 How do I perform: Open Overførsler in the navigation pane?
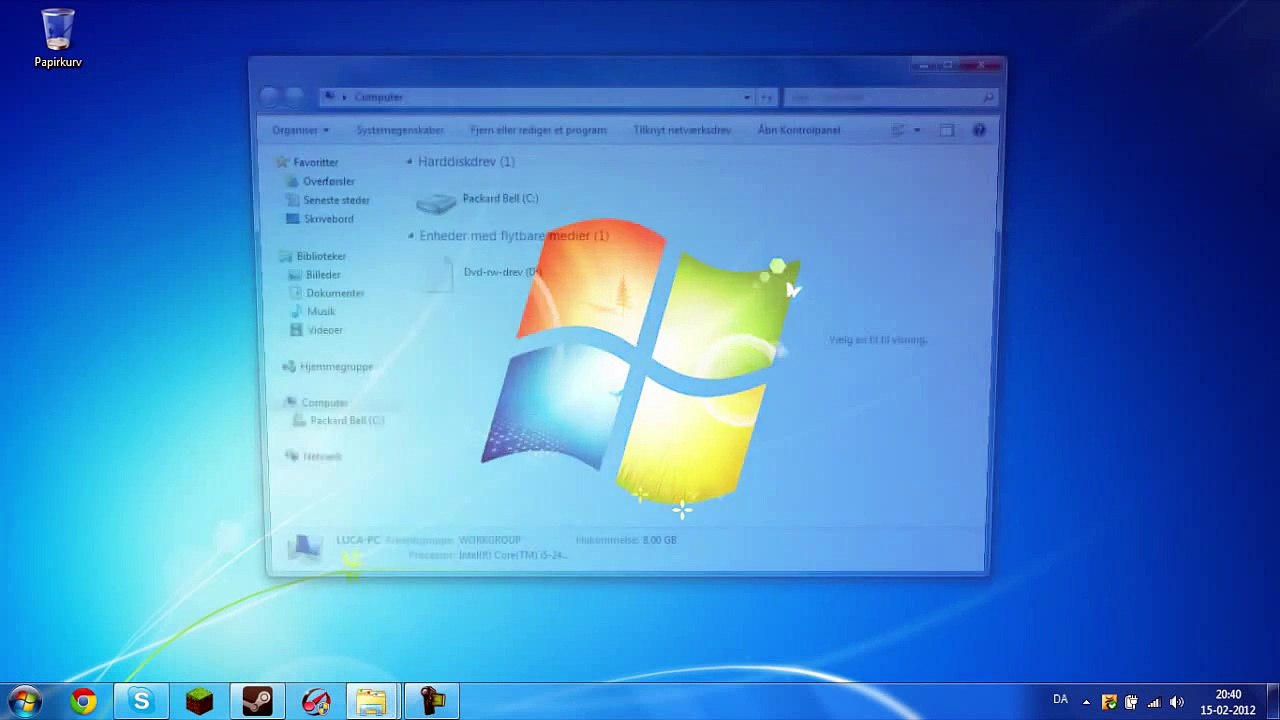click(x=328, y=181)
